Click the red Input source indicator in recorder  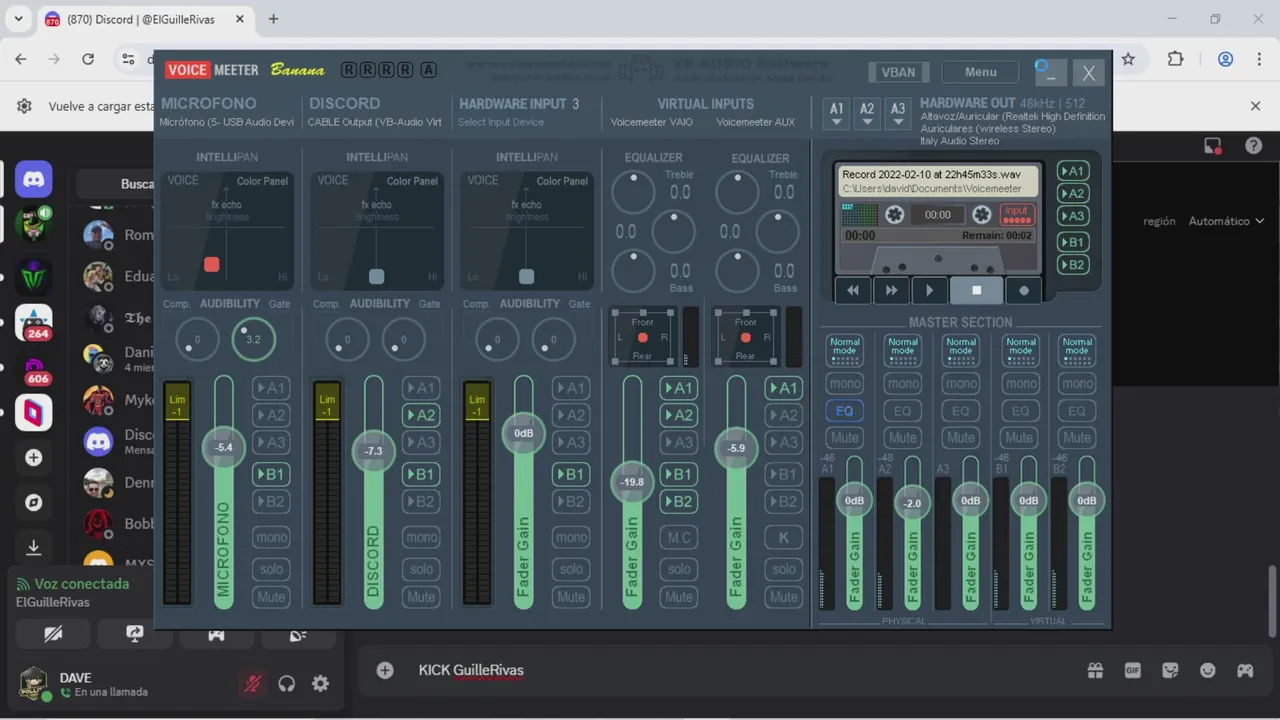coord(1017,215)
